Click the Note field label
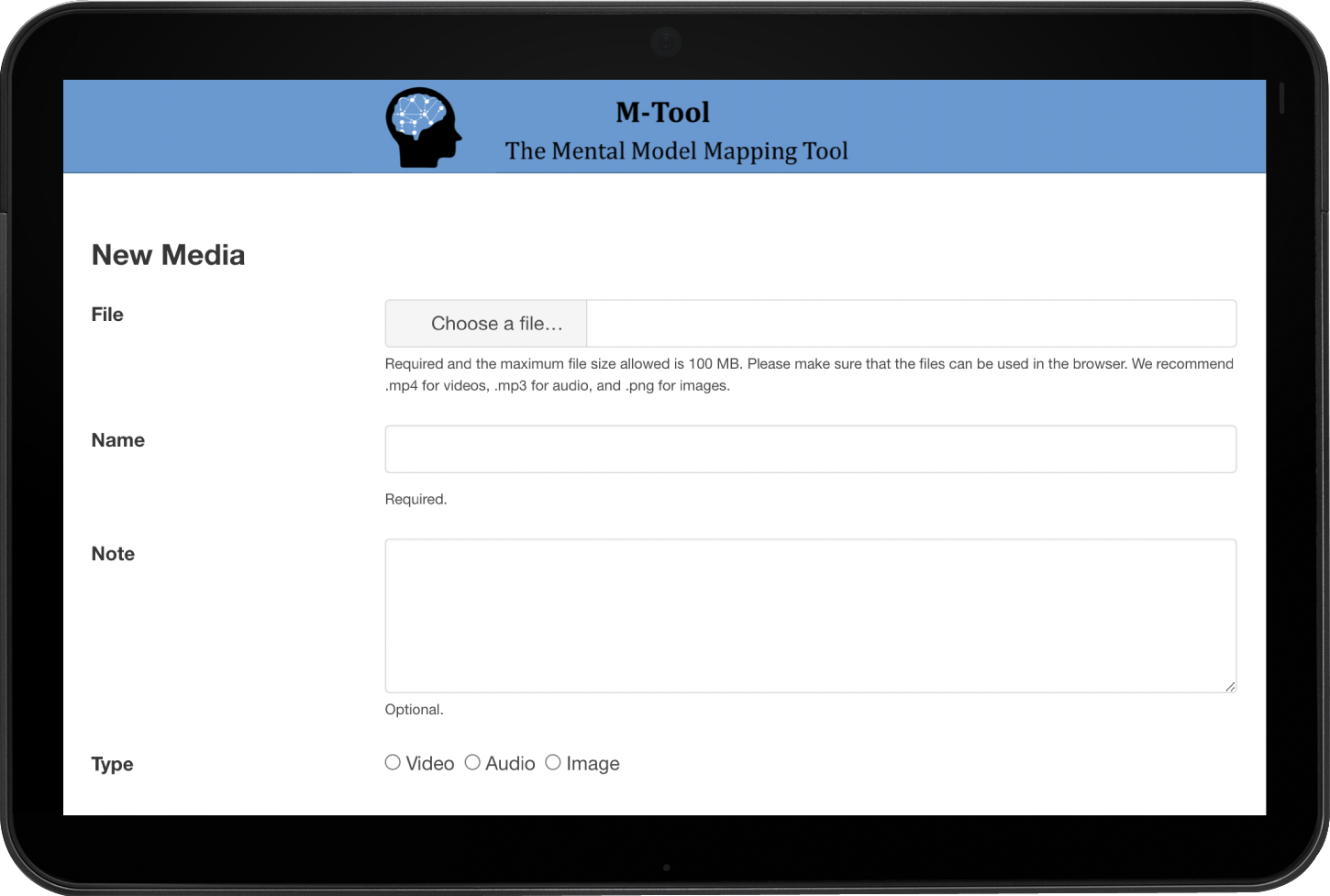The height and width of the screenshot is (896, 1330). [x=112, y=553]
